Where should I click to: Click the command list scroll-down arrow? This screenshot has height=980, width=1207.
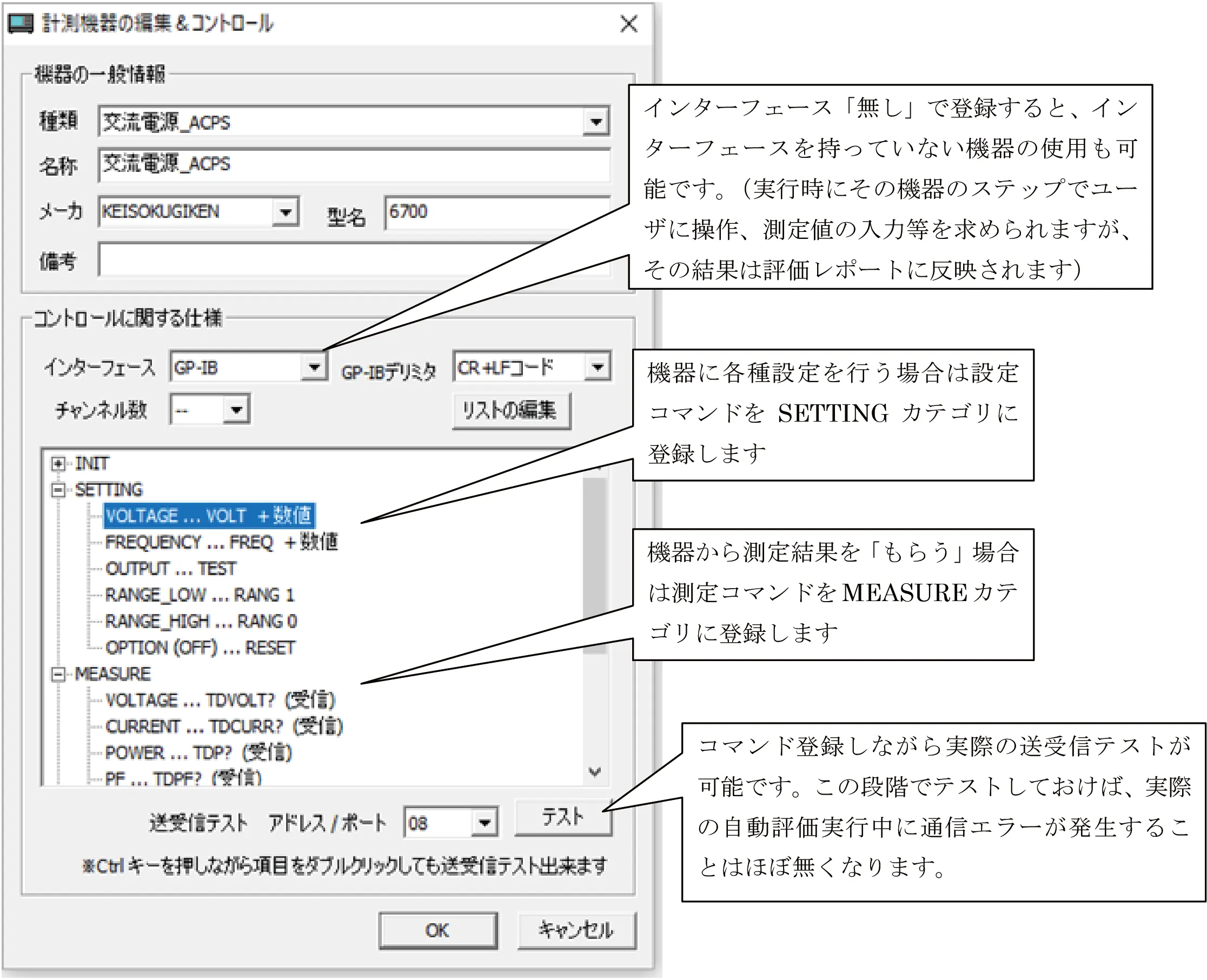tap(595, 772)
